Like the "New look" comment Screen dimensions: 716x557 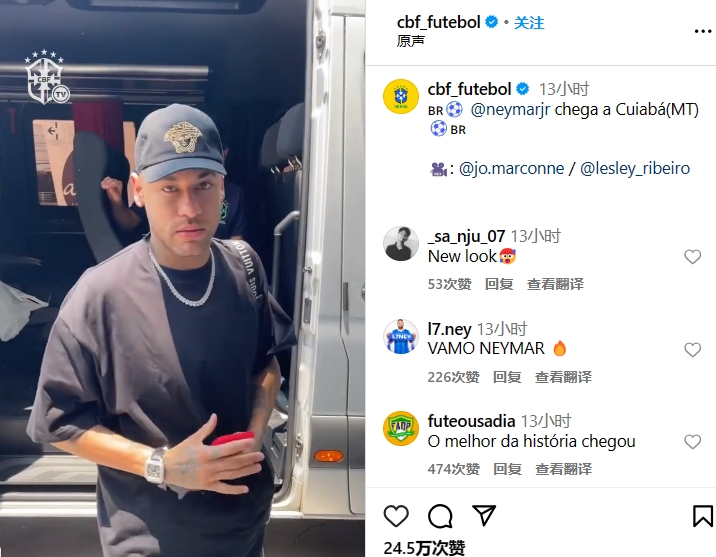(x=692, y=257)
